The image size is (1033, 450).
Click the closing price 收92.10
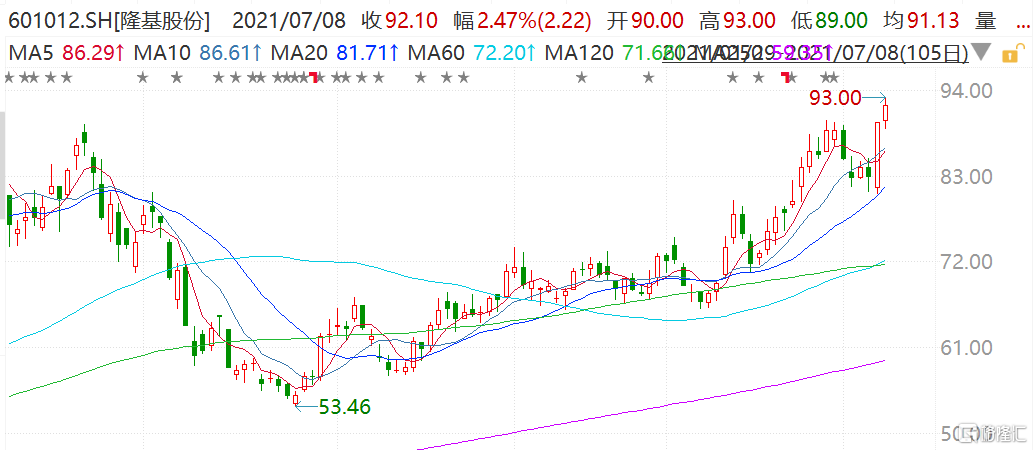click(x=400, y=21)
